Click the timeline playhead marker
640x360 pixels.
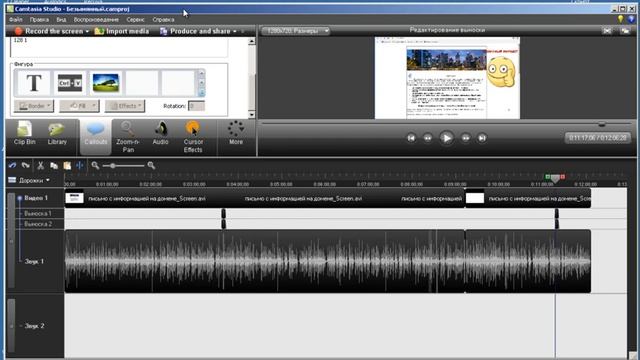[x=555, y=178]
